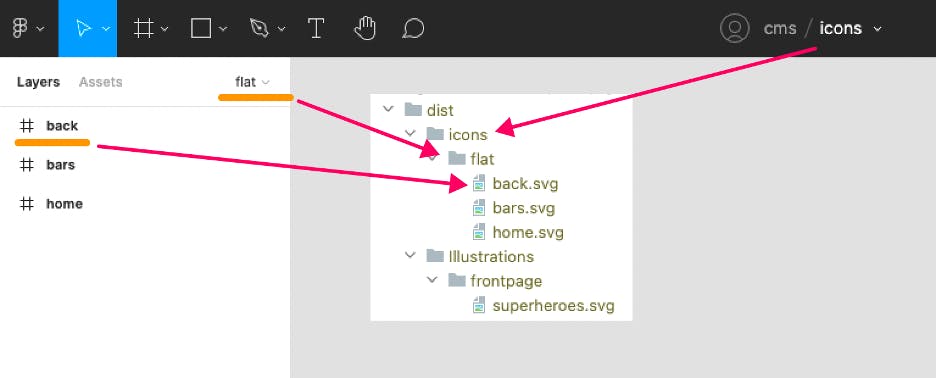This screenshot has width=936, height=378.
Task: Click the Illustrations folder icon
Action: (x=435, y=256)
